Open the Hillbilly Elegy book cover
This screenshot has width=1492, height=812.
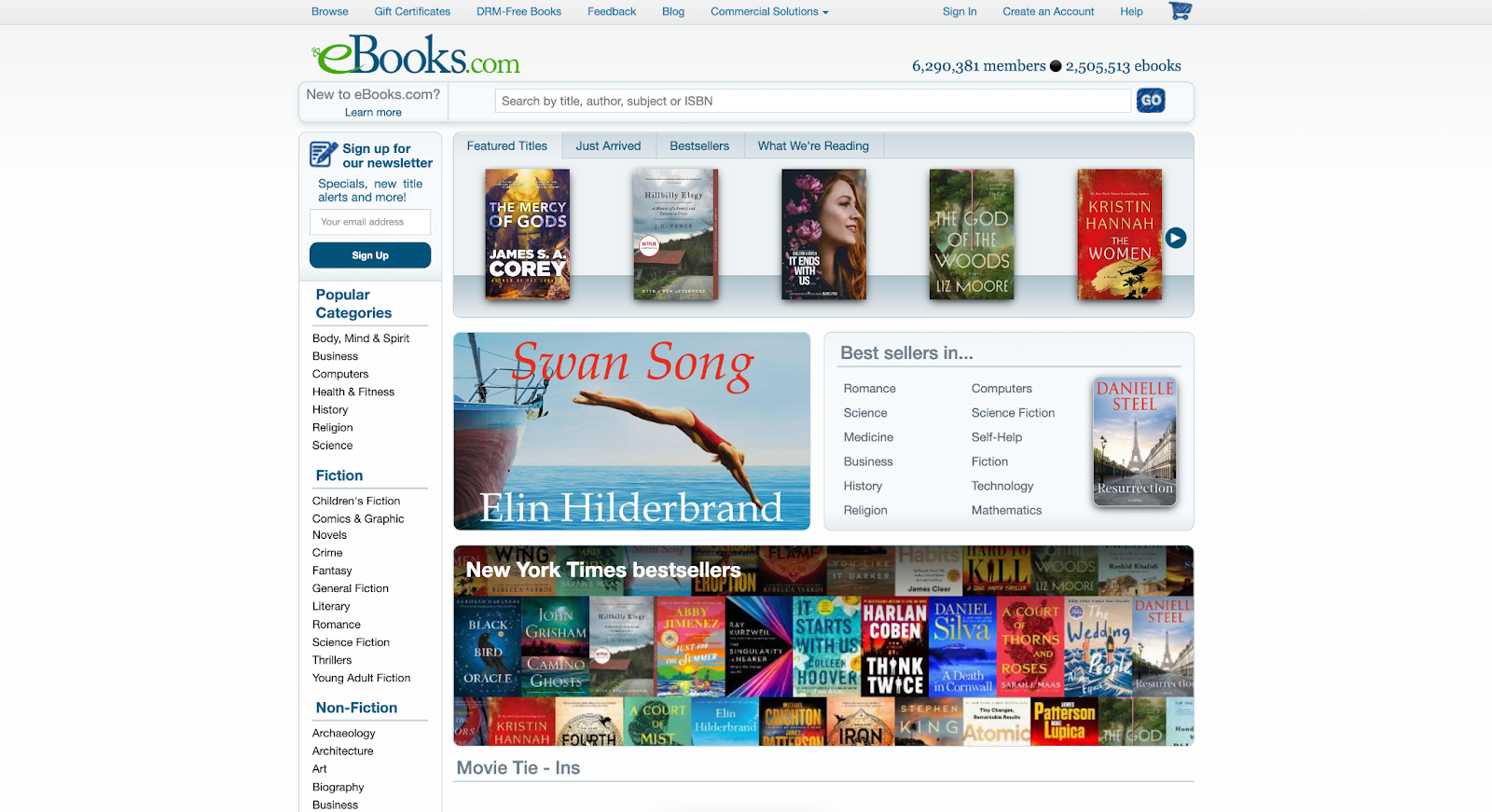click(x=675, y=234)
